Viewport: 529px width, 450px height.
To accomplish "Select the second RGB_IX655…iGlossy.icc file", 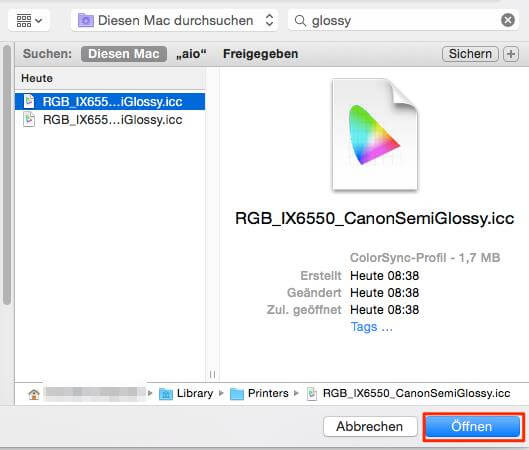I will tap(110, 120).
